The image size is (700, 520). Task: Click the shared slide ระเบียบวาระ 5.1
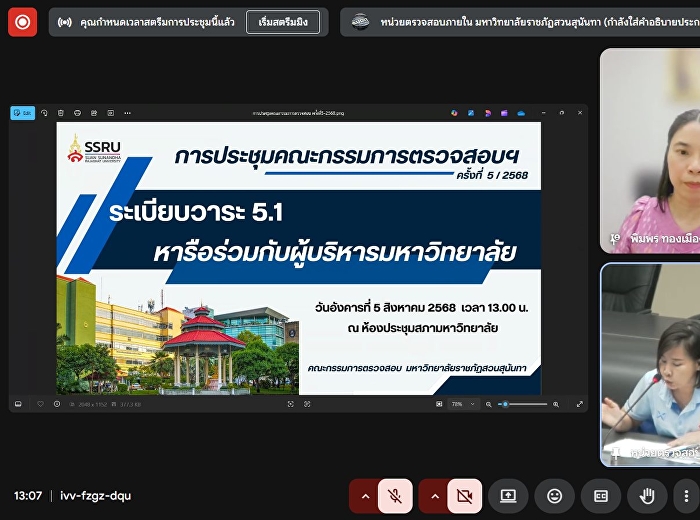point(299,258)
